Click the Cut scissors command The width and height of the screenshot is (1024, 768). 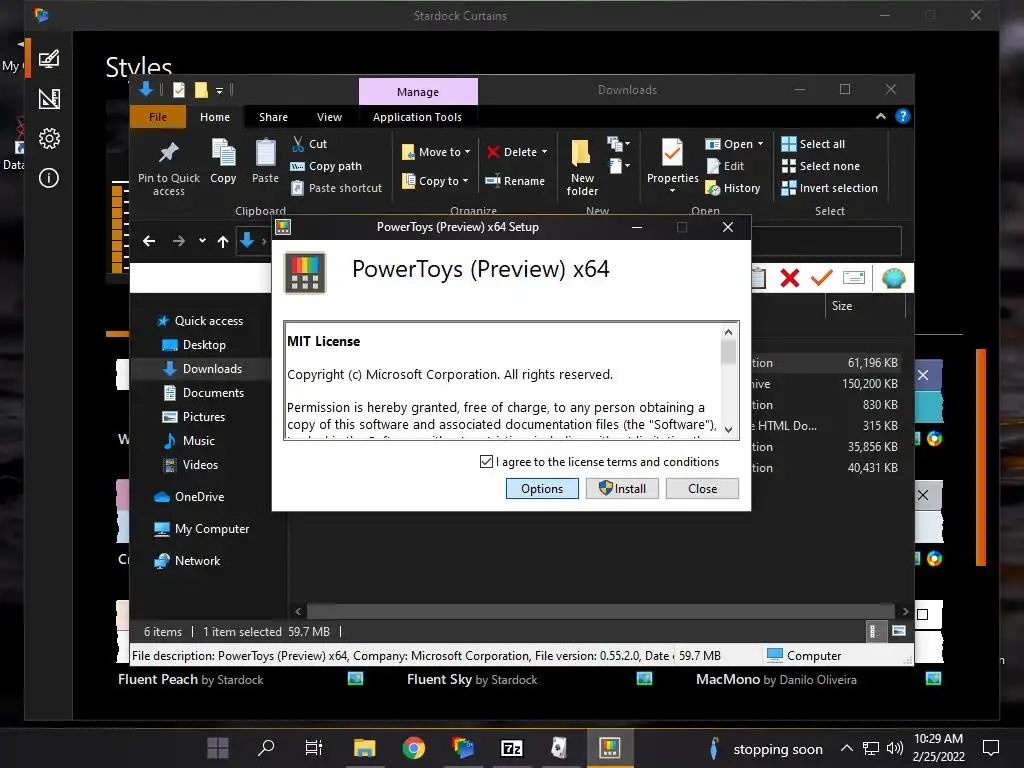click(x=310, y=144)
